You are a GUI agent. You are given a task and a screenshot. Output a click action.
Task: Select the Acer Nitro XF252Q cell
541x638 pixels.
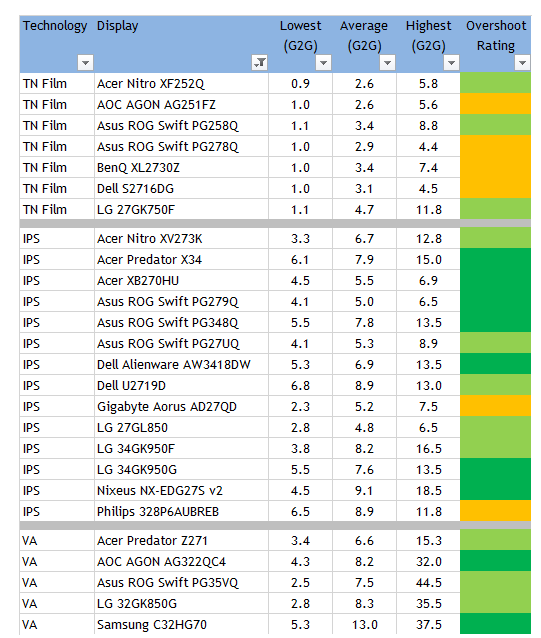181,84
